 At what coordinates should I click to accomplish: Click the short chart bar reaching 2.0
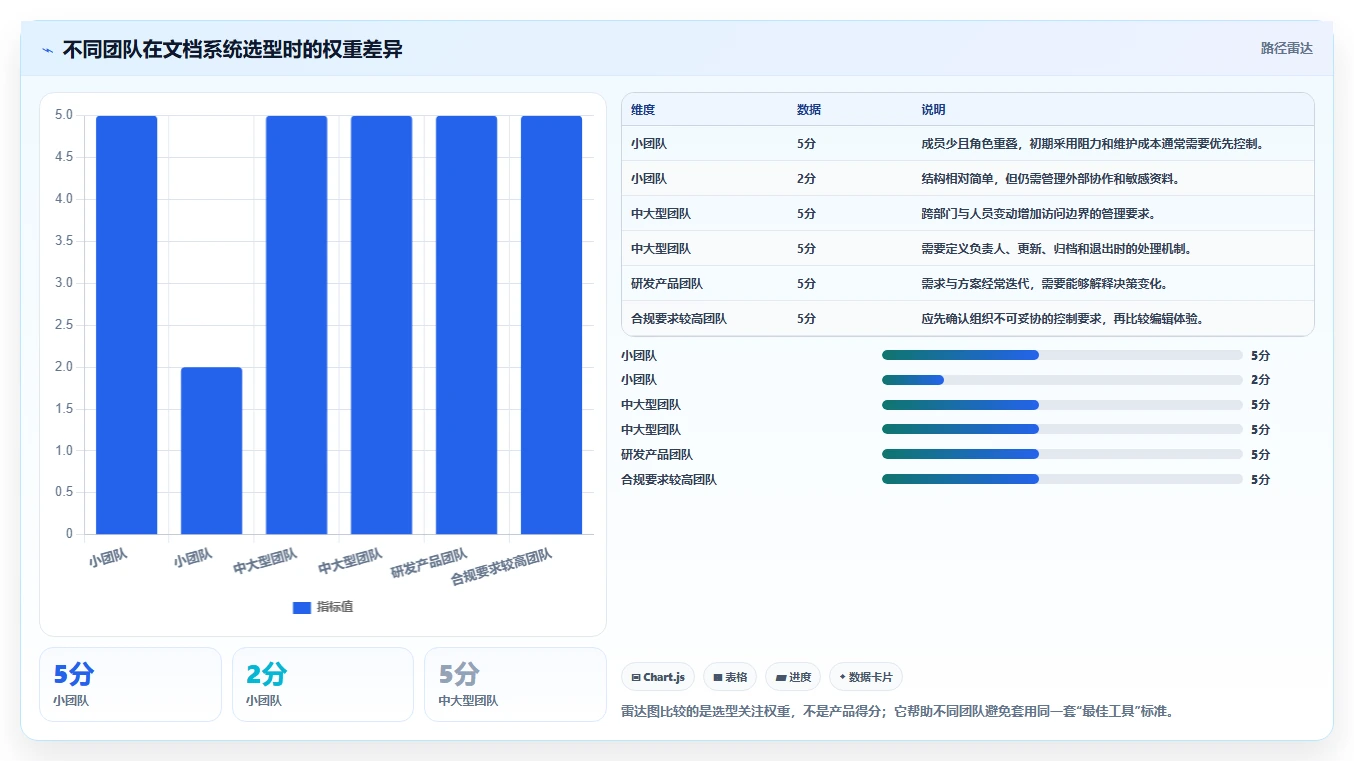211,450
